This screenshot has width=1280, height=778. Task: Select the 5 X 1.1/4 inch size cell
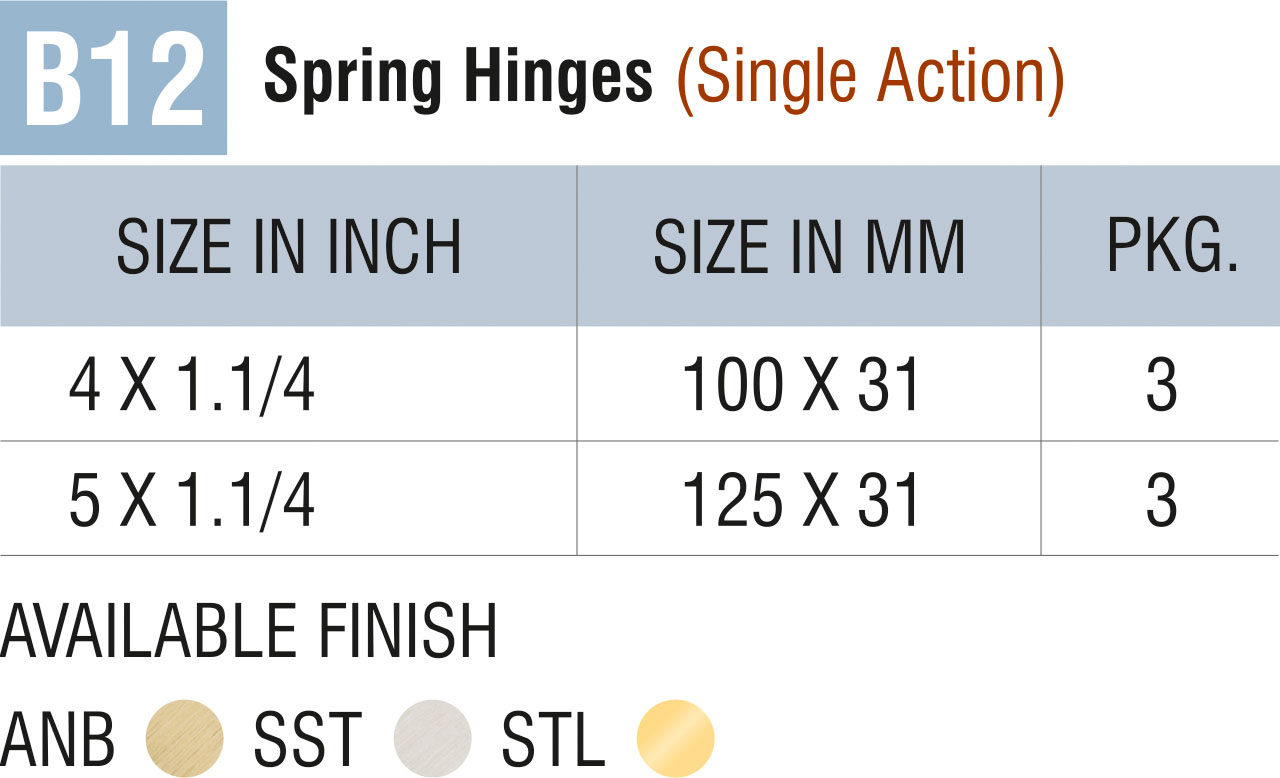191,501
